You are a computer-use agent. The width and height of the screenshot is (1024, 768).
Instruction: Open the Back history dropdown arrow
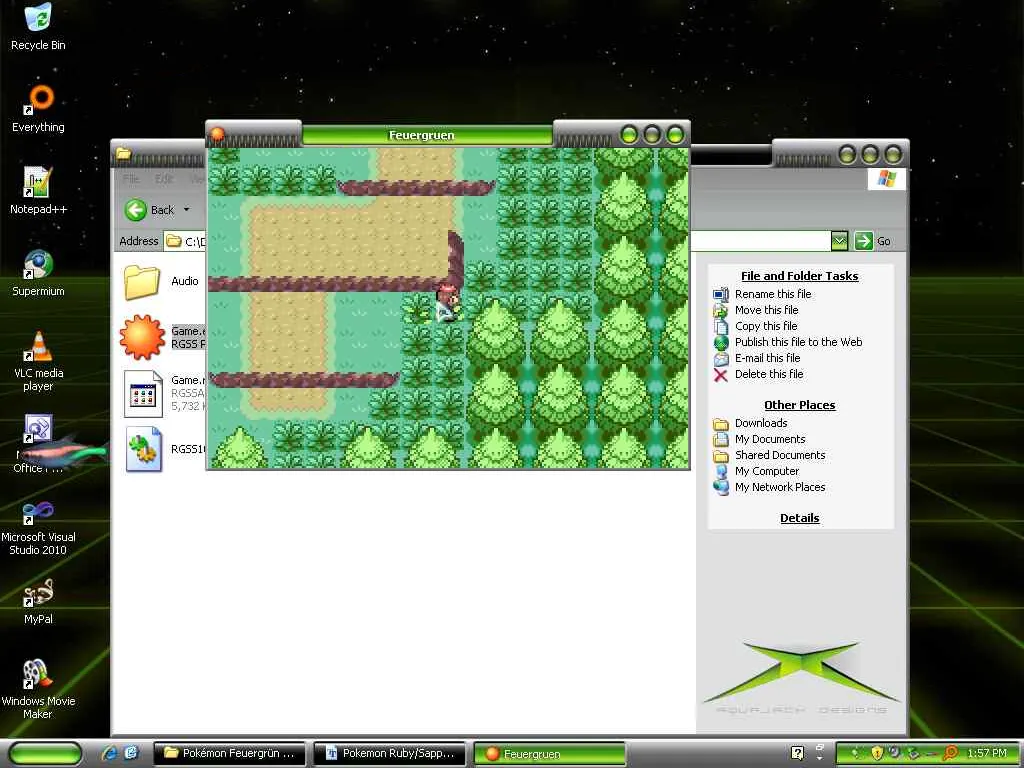coord(187,210)
